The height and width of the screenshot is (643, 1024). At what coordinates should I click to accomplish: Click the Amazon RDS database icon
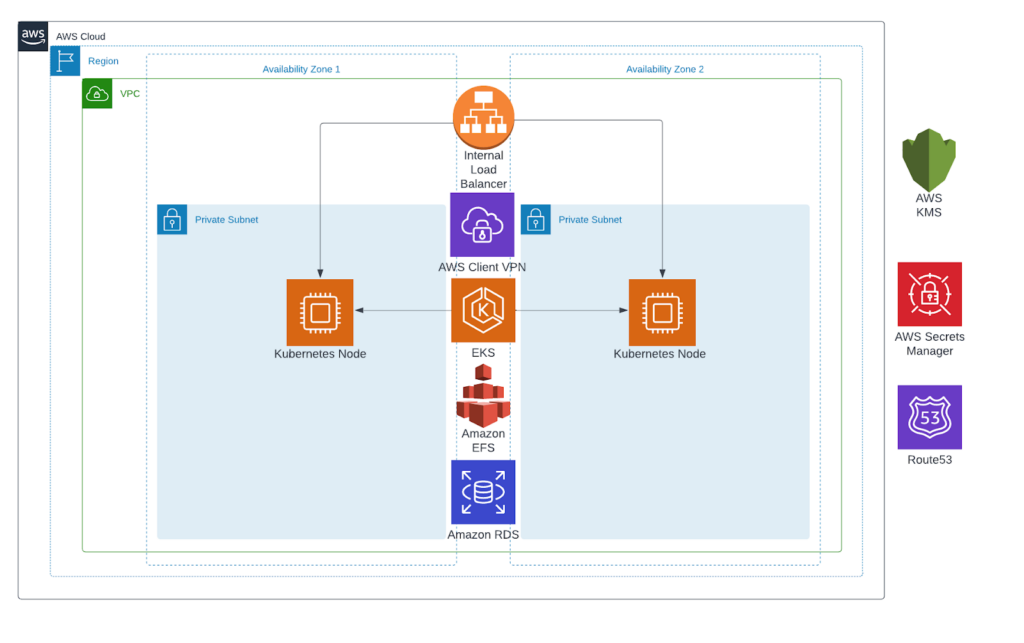[483, 492]
